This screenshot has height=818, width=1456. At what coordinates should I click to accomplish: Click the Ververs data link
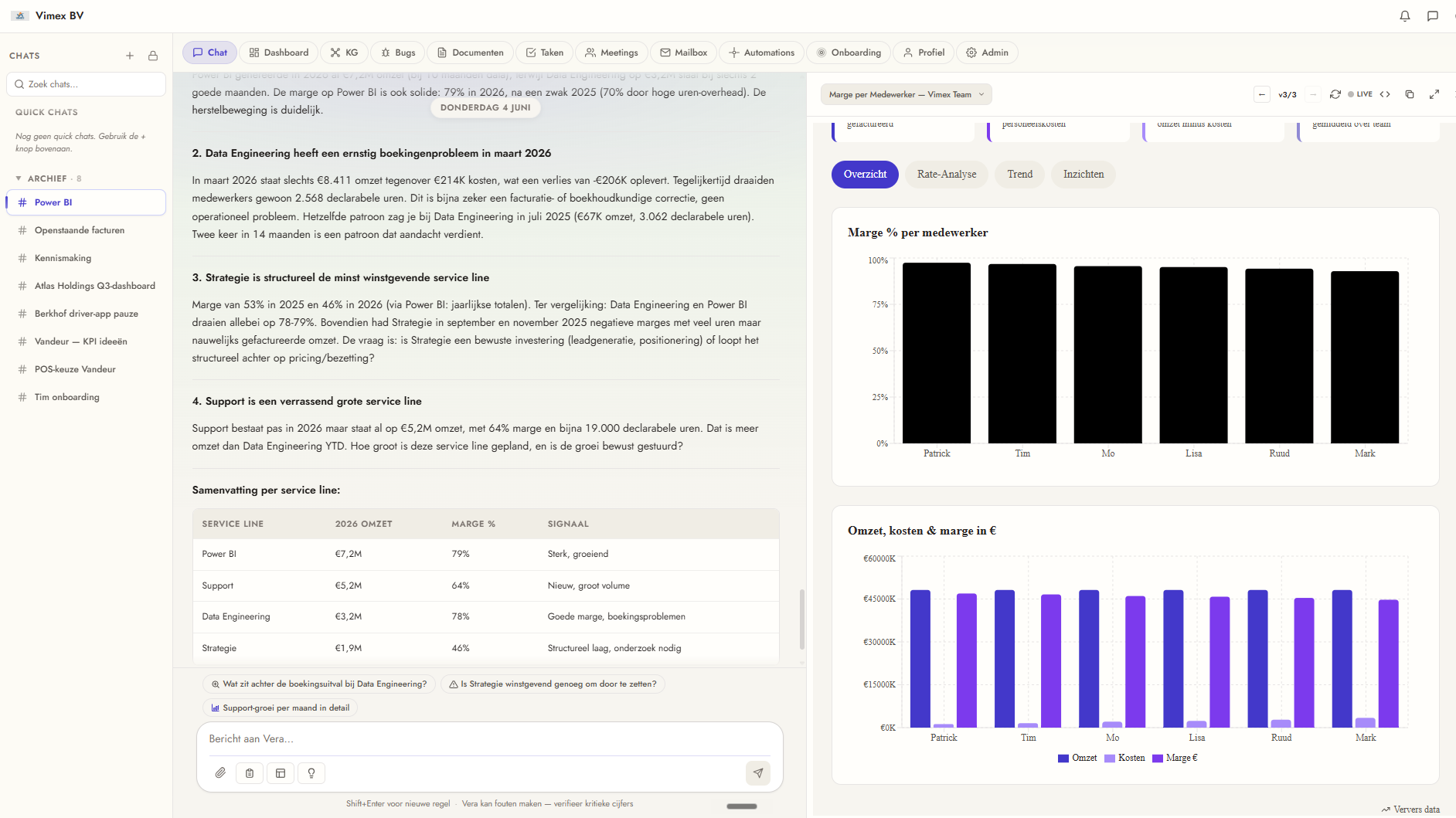pos(1410,810)
